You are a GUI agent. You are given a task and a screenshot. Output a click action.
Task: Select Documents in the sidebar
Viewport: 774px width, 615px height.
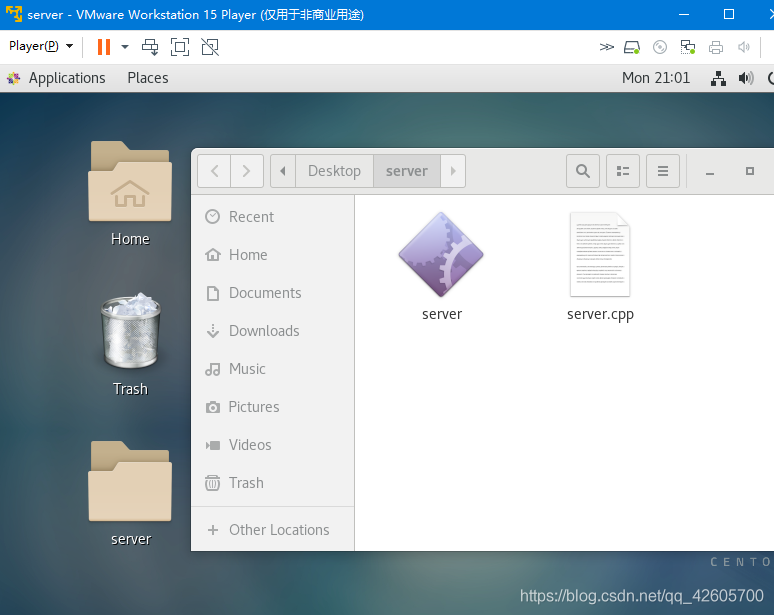click(272, 293)
